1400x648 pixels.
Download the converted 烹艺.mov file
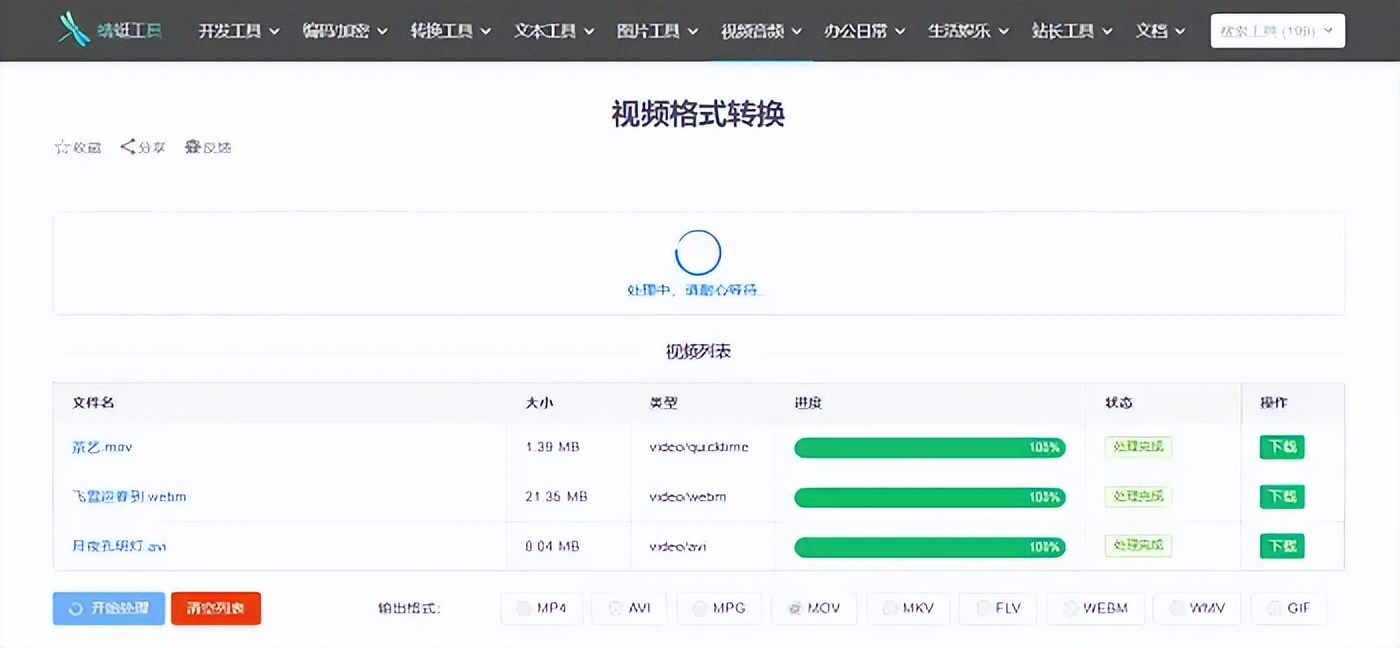(1281, 447)
